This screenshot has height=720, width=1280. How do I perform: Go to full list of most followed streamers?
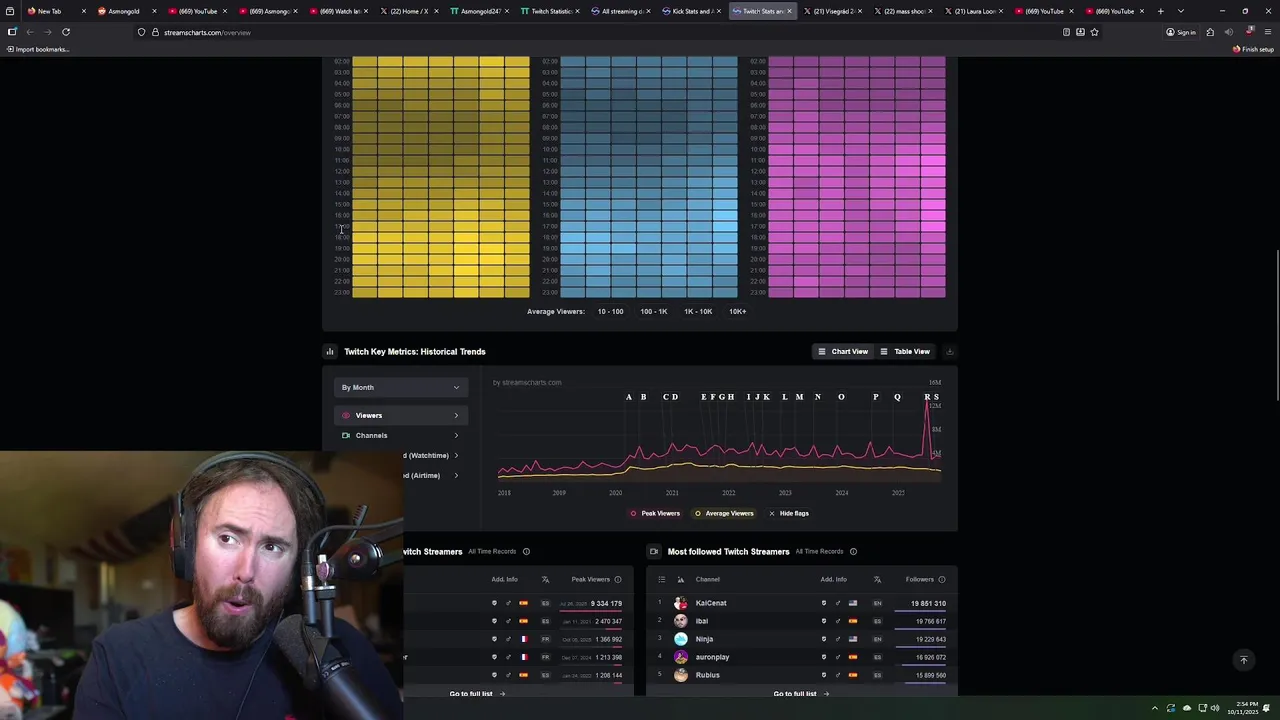(x=800, y=694)
